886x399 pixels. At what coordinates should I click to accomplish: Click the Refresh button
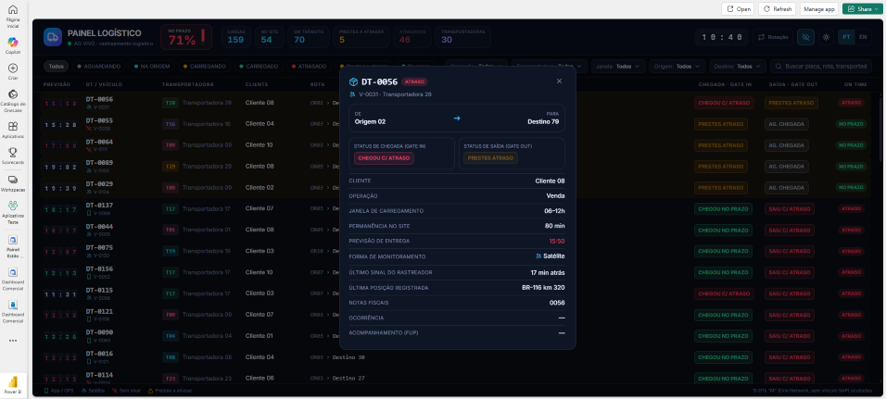(777, 9)
